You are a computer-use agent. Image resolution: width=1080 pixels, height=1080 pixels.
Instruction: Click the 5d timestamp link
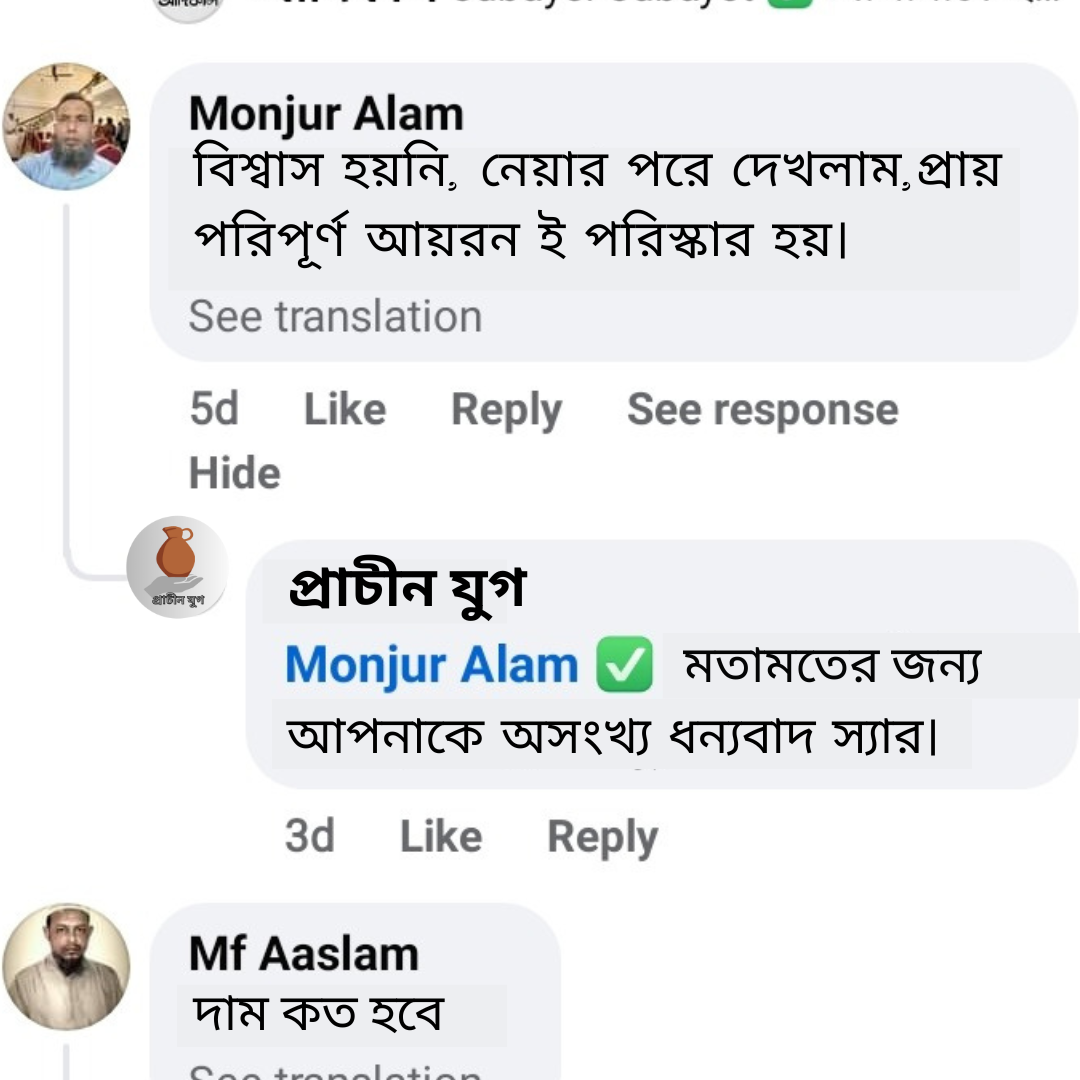point(213,408)
